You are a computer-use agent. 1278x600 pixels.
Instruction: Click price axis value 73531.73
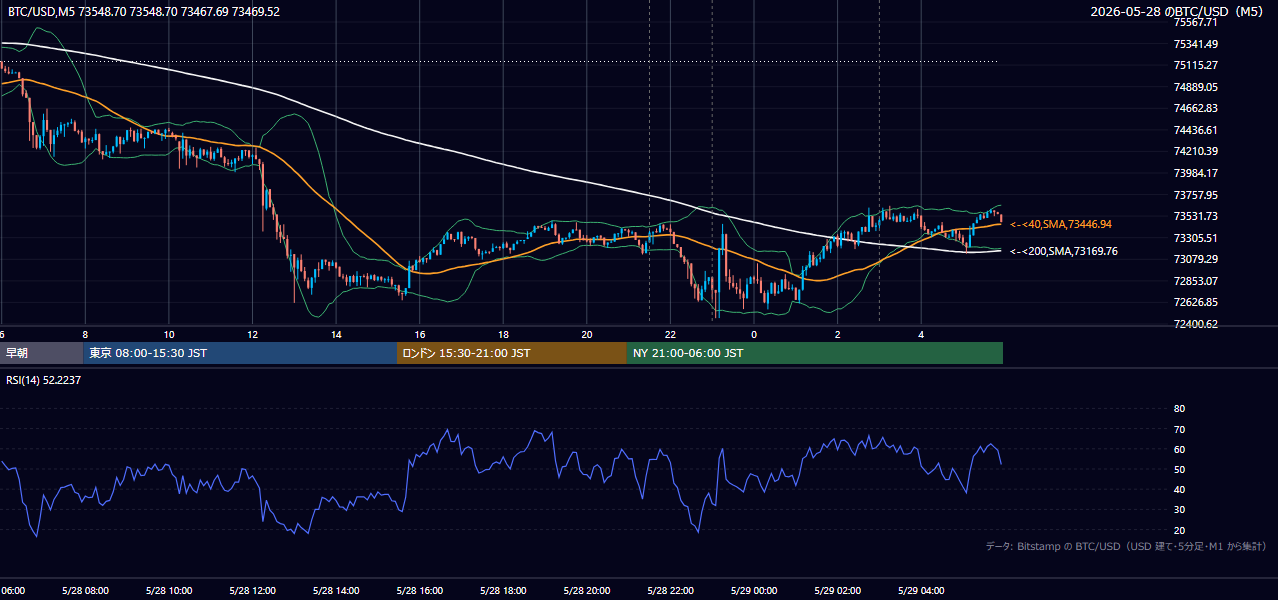[1195, 216]
